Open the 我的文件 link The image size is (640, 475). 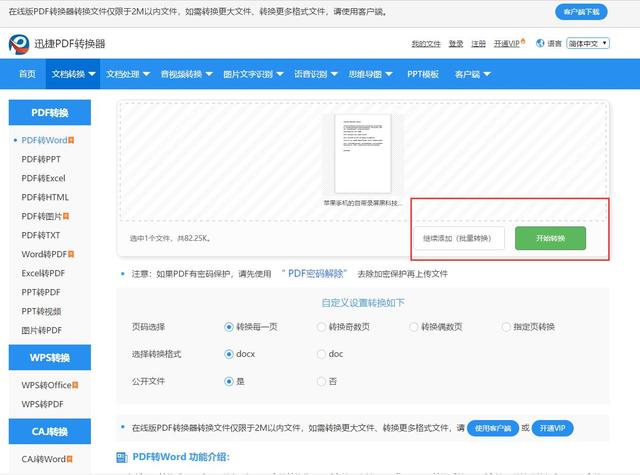tap(426, 44)
